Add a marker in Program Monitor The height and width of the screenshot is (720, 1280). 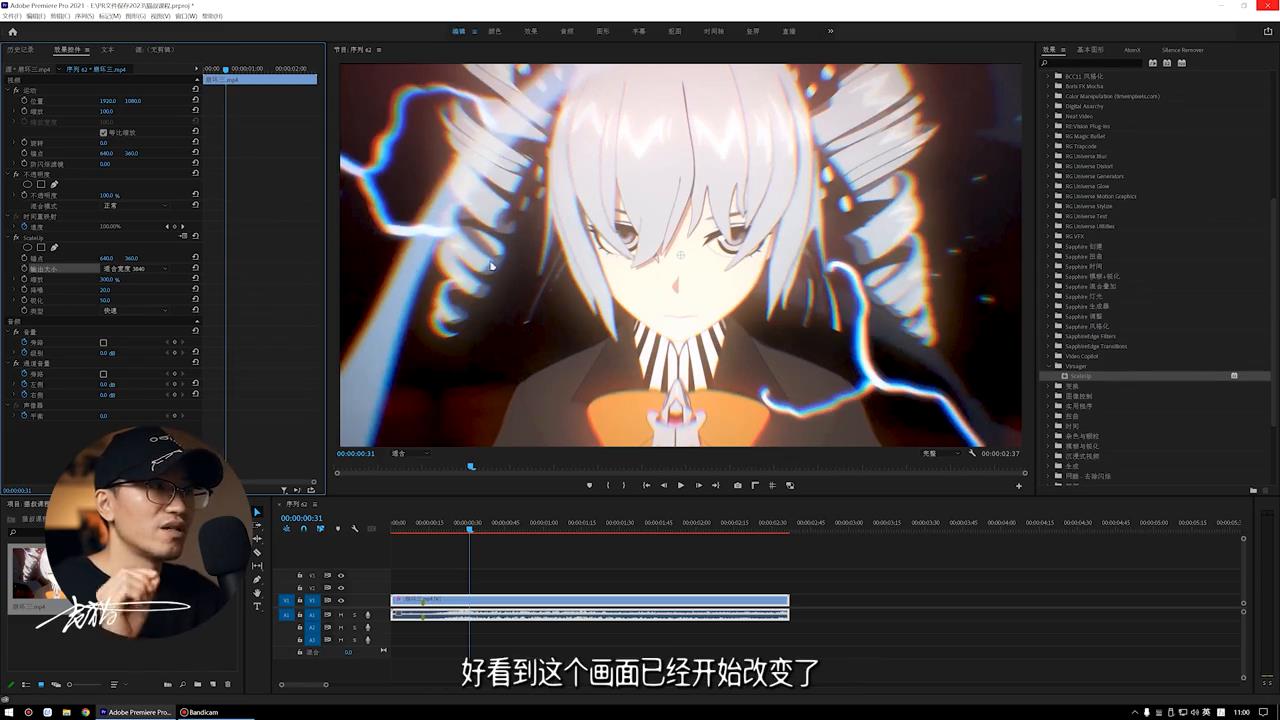pyautogui.click(x=589, y=485)
